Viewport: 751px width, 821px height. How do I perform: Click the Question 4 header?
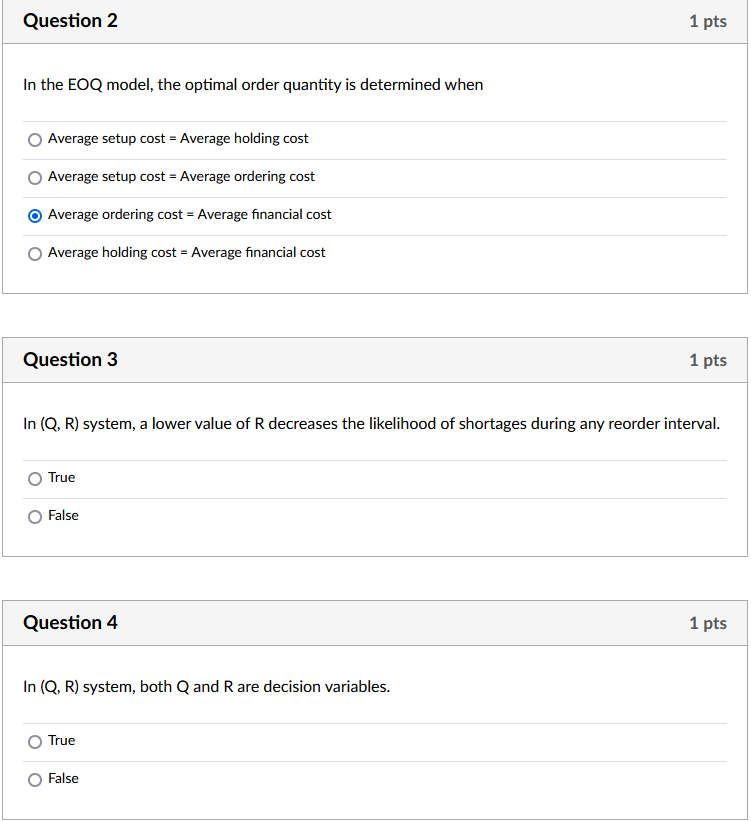coord(70,623)
